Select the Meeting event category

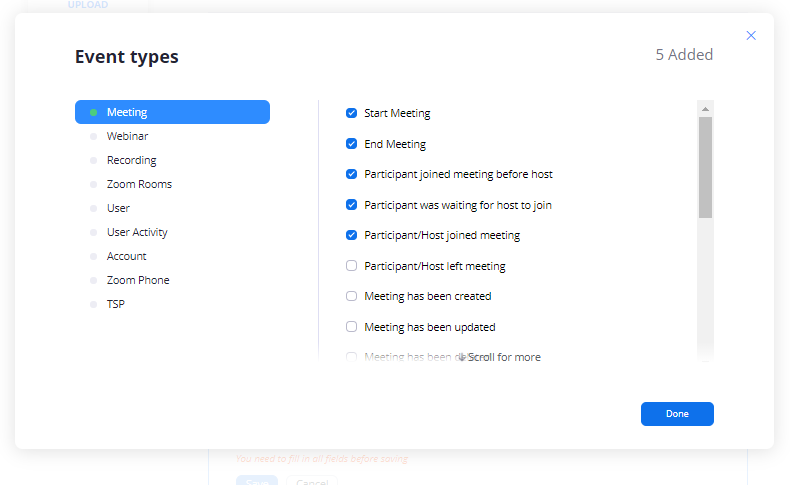point(172,112)
